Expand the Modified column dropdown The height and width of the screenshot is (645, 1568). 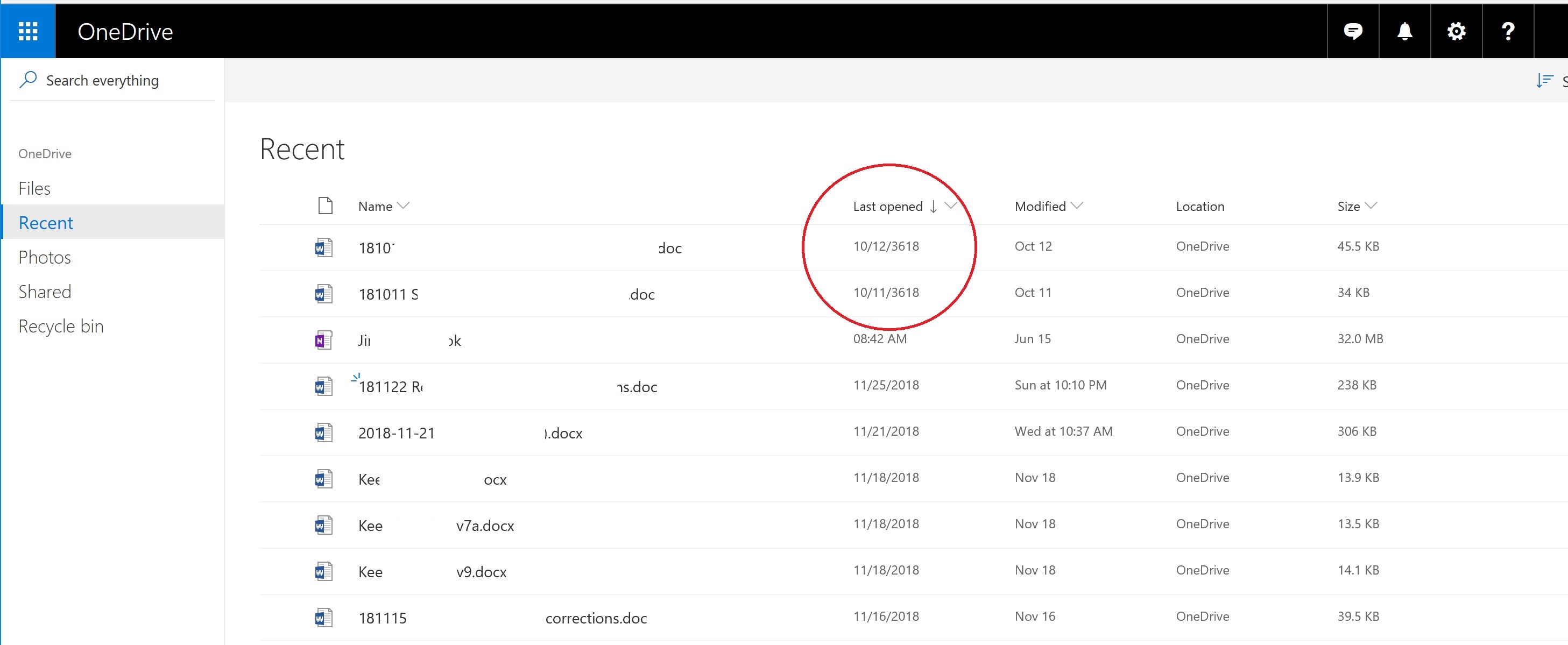tap(1076, 205)
